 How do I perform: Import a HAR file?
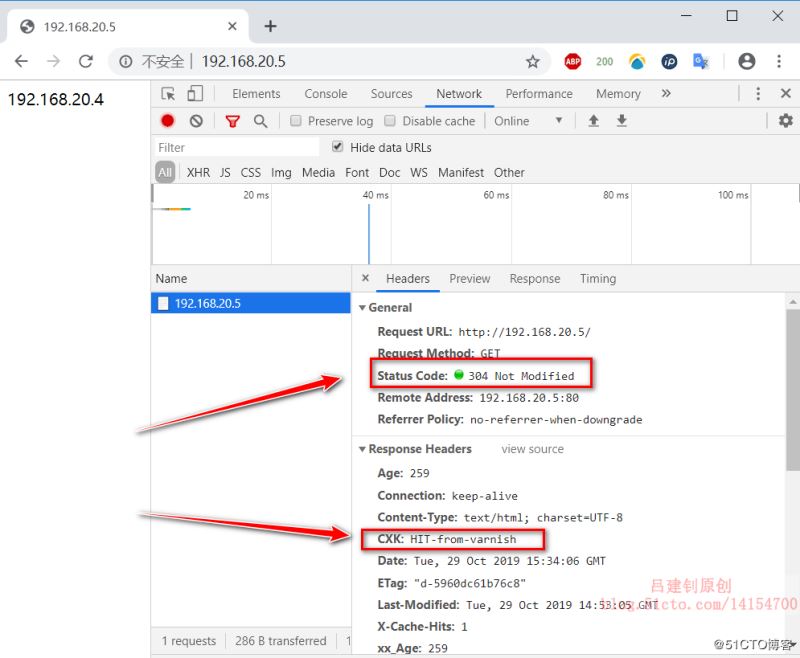coord(593,121)
